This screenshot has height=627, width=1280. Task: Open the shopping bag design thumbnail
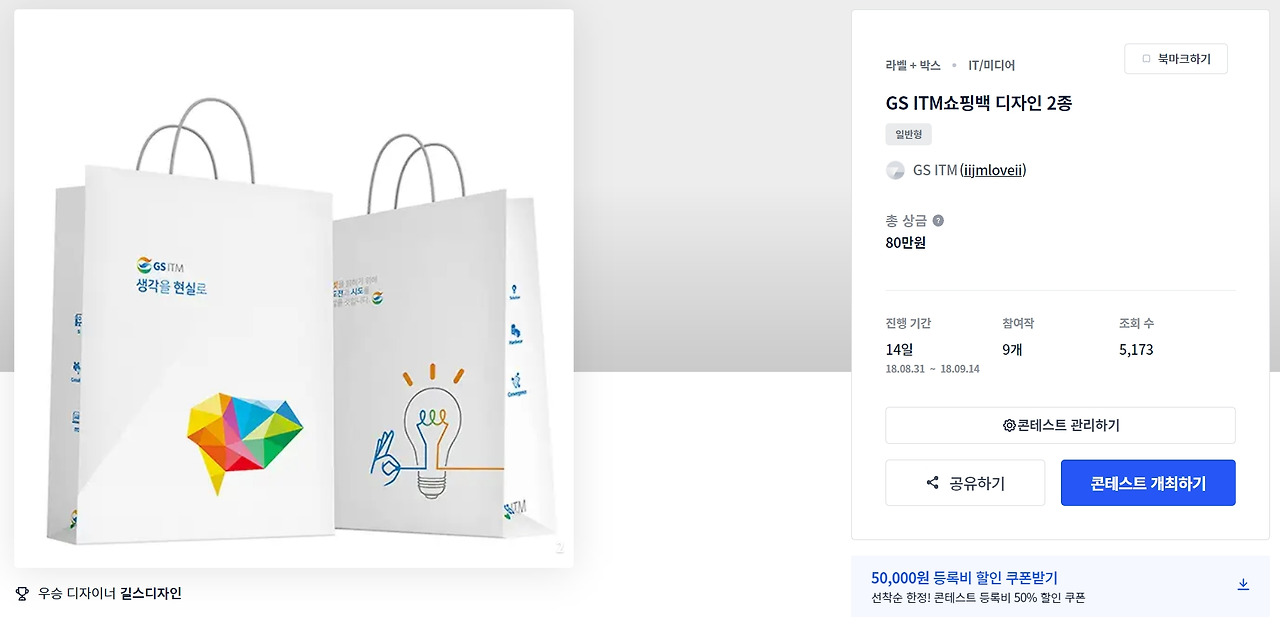point(294,289)
